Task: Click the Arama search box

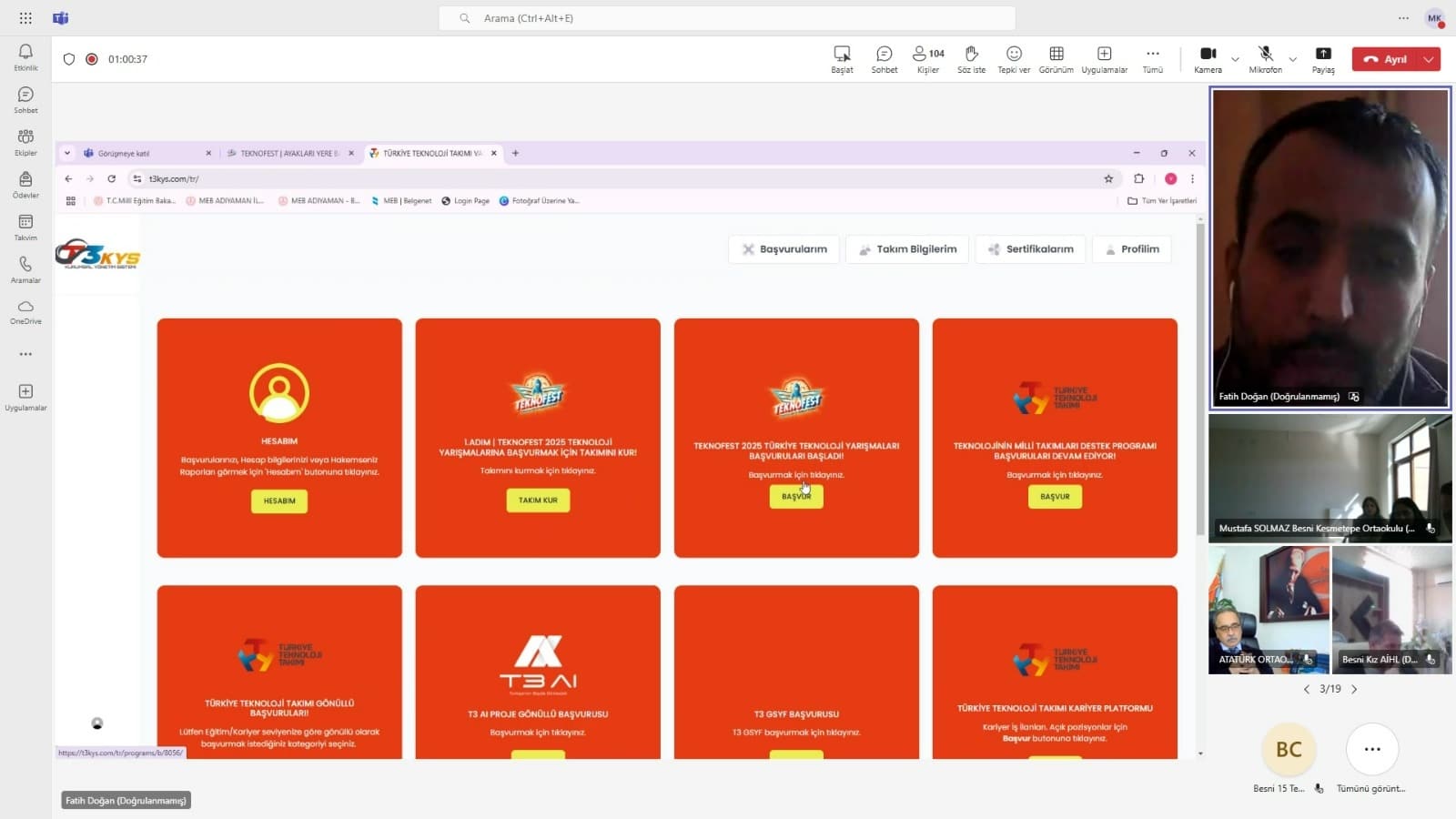Action: 727,18
